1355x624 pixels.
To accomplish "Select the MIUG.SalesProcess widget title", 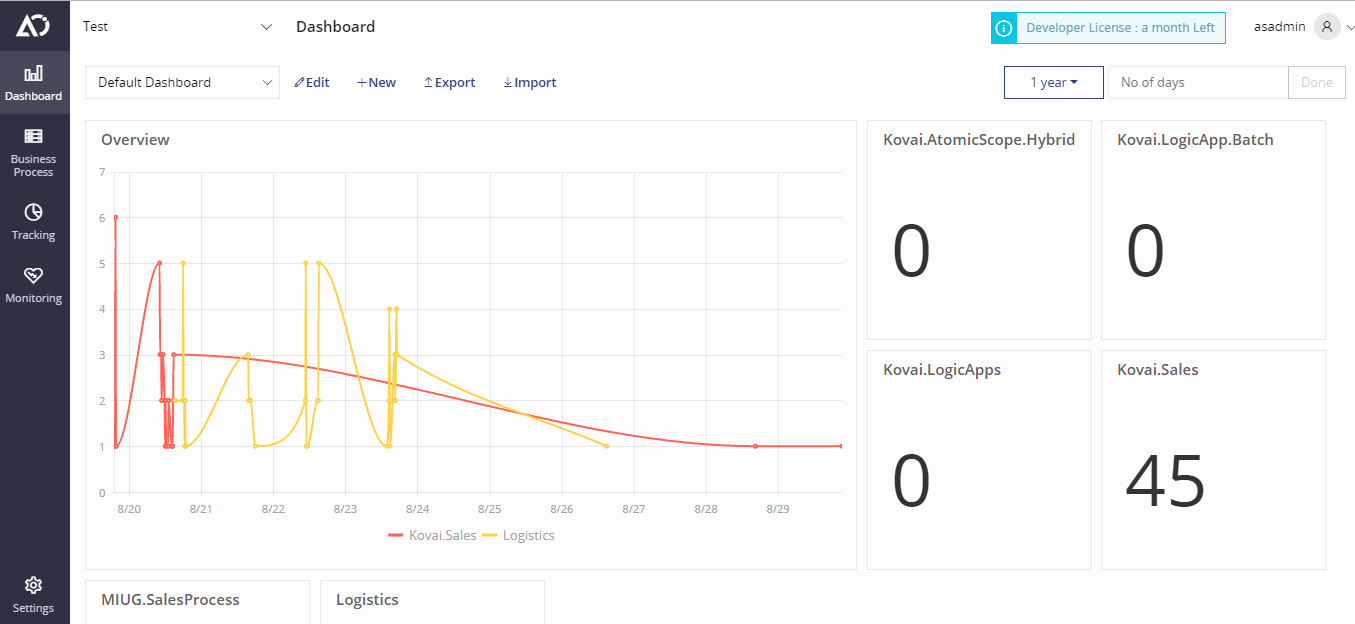I will pyautogui.click(x=170, y=600).
